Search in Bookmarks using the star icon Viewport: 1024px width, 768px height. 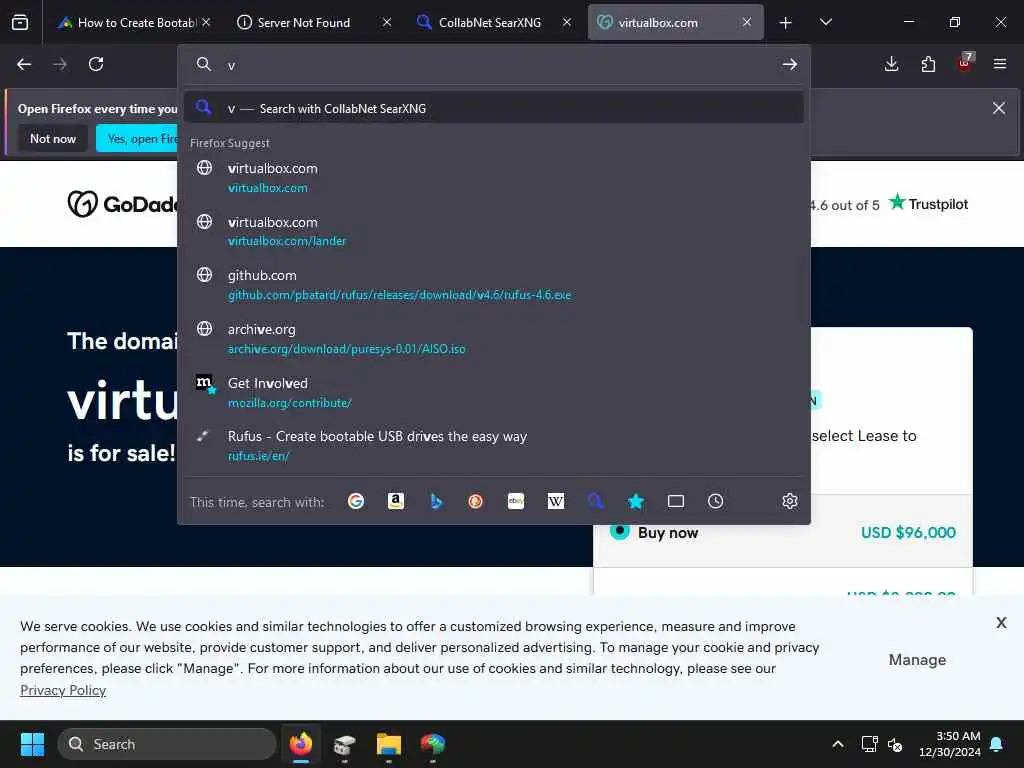[636, 501]
